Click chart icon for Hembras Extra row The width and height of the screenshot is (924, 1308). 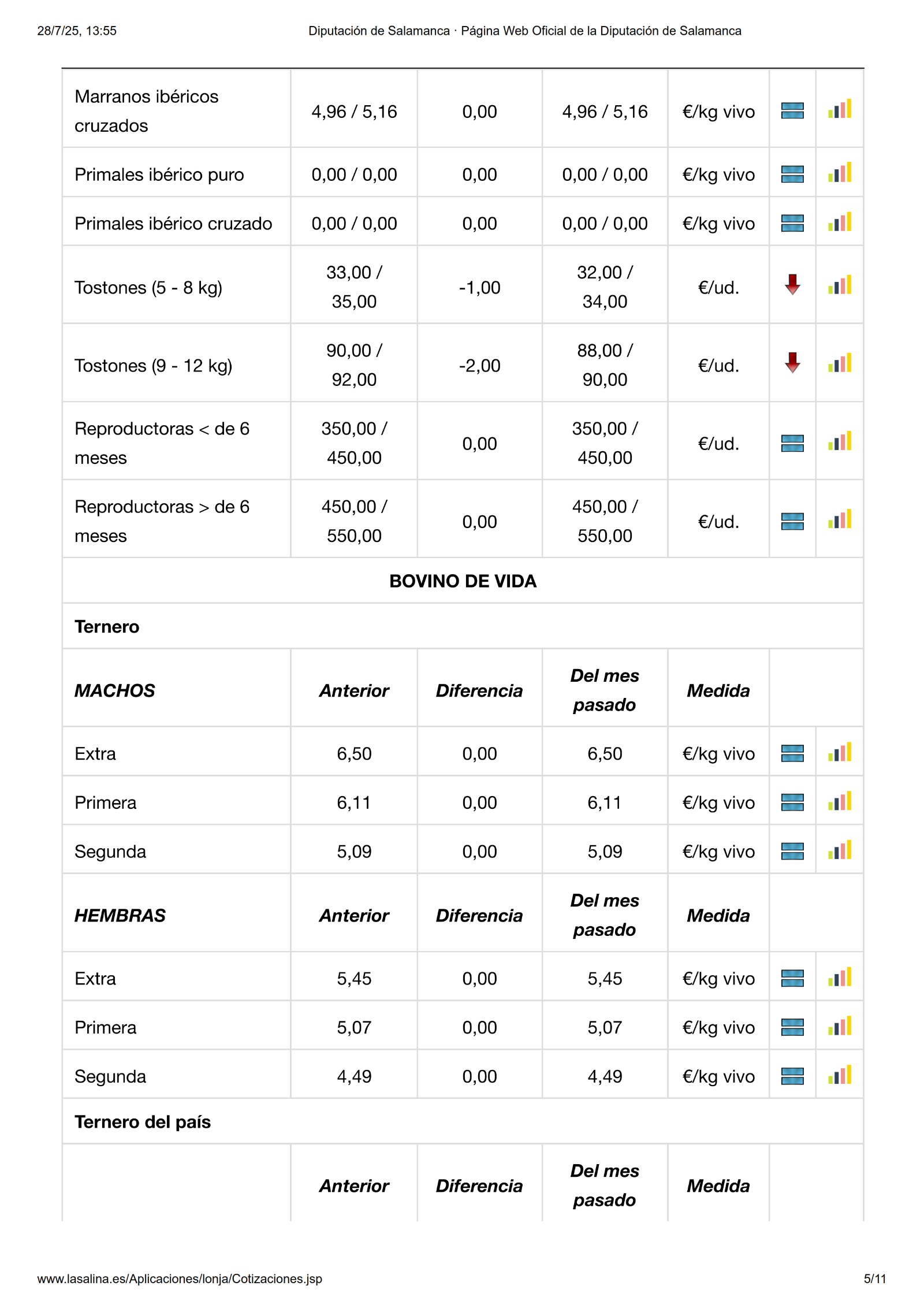[839, 978]
